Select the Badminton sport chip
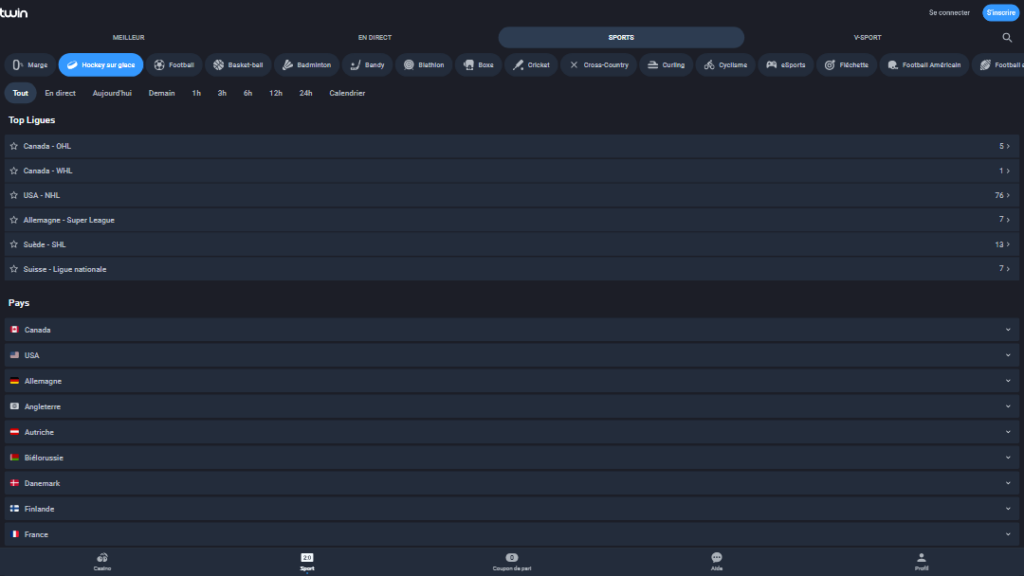1024x576 pixels. tap(306, 65)
